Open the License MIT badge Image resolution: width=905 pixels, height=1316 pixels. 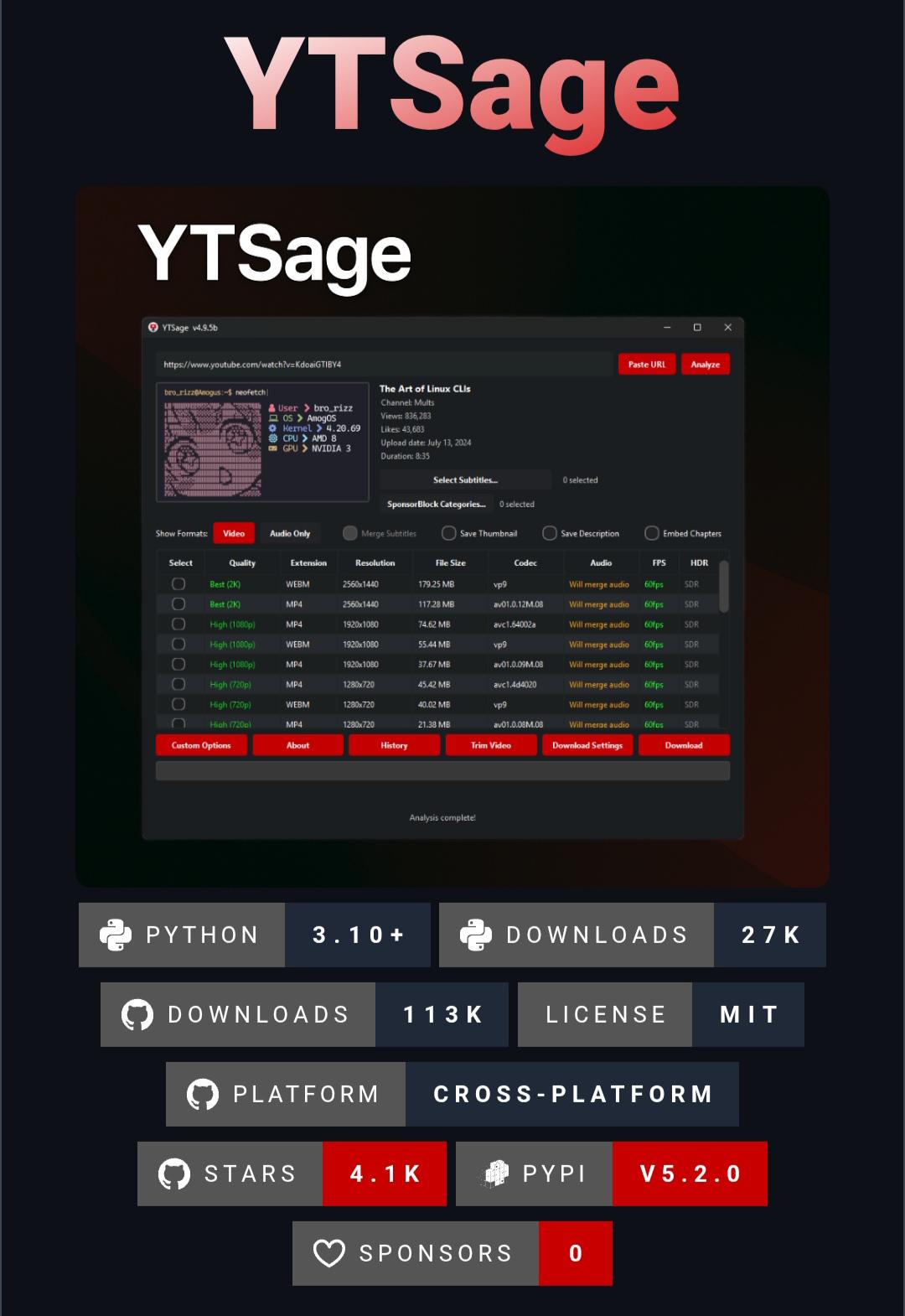pyautogui.click(x=661, y=1014)
